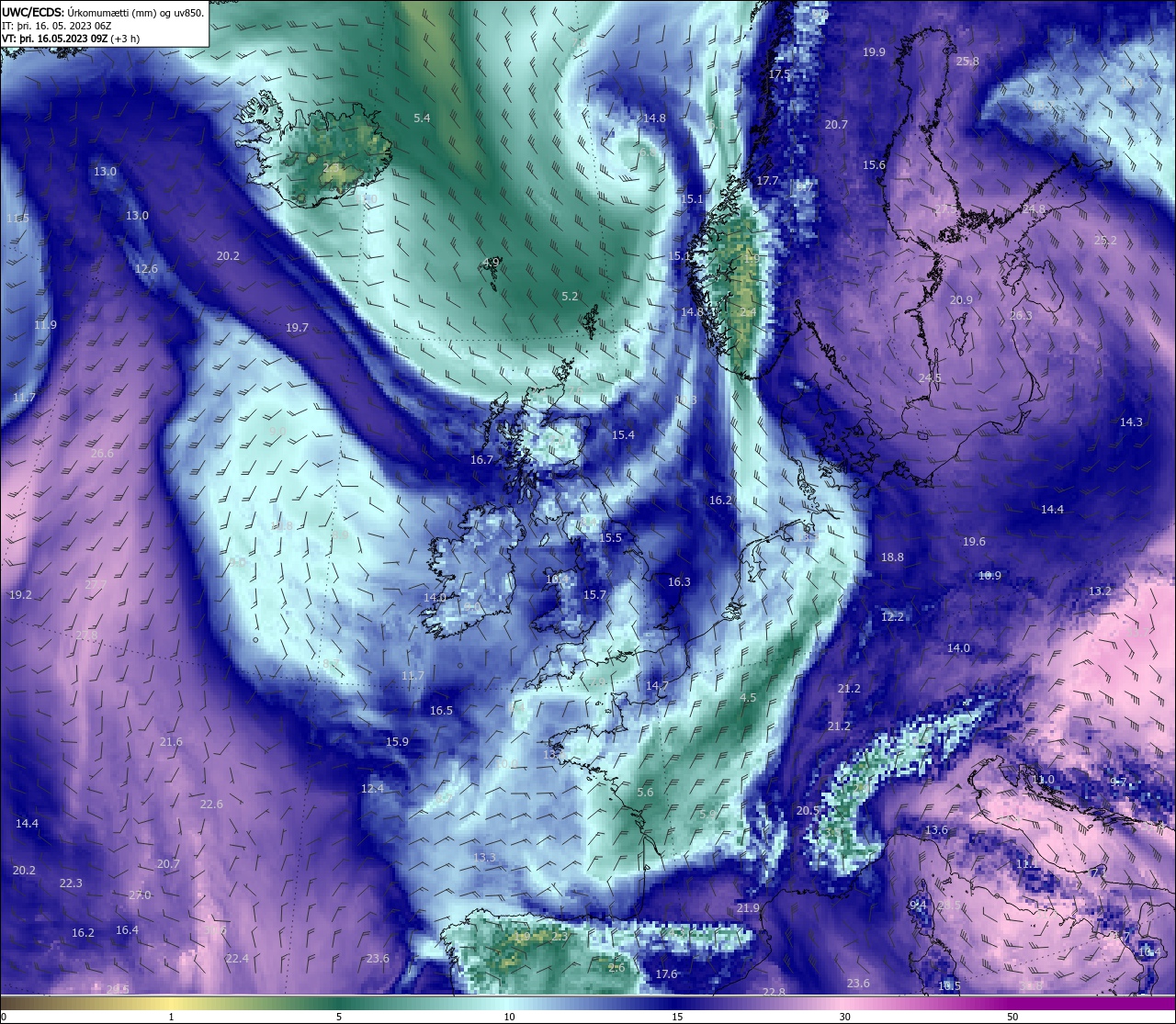Click the 22.6 value in the Atlantic
This screenshot has width=1176, height=1024.
point(211,805)
